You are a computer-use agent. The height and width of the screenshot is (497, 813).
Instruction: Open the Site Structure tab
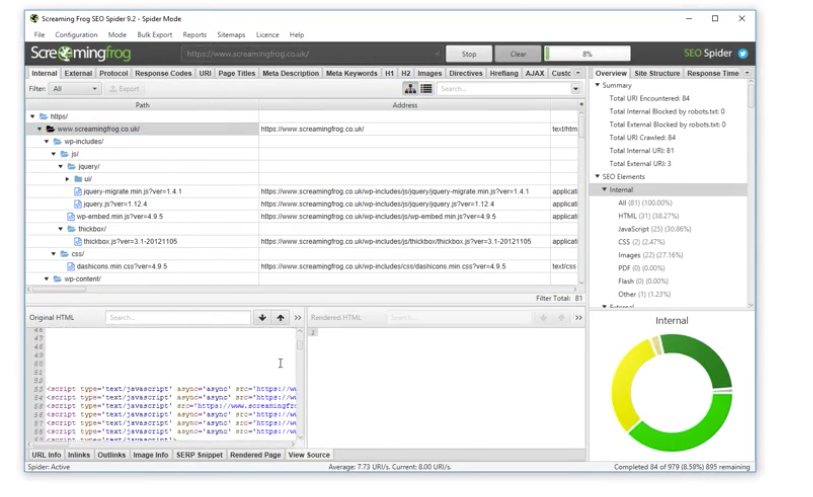coord(656,73)
